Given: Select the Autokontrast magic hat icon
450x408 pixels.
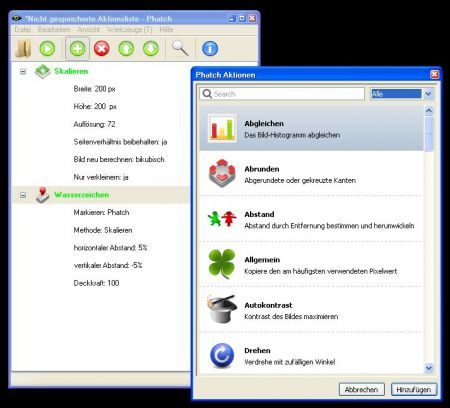Looking at the screenshot, I should 221,309.
